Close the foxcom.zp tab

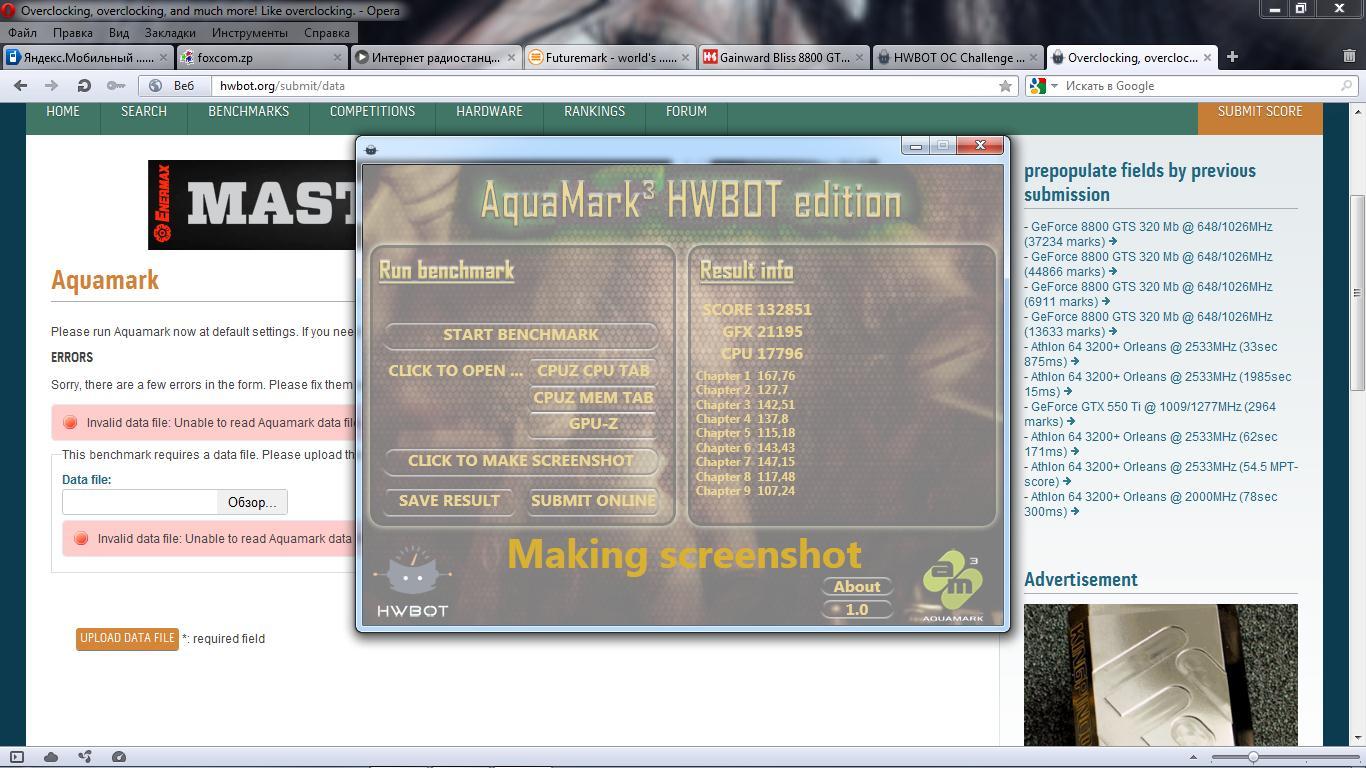[337, 58]
